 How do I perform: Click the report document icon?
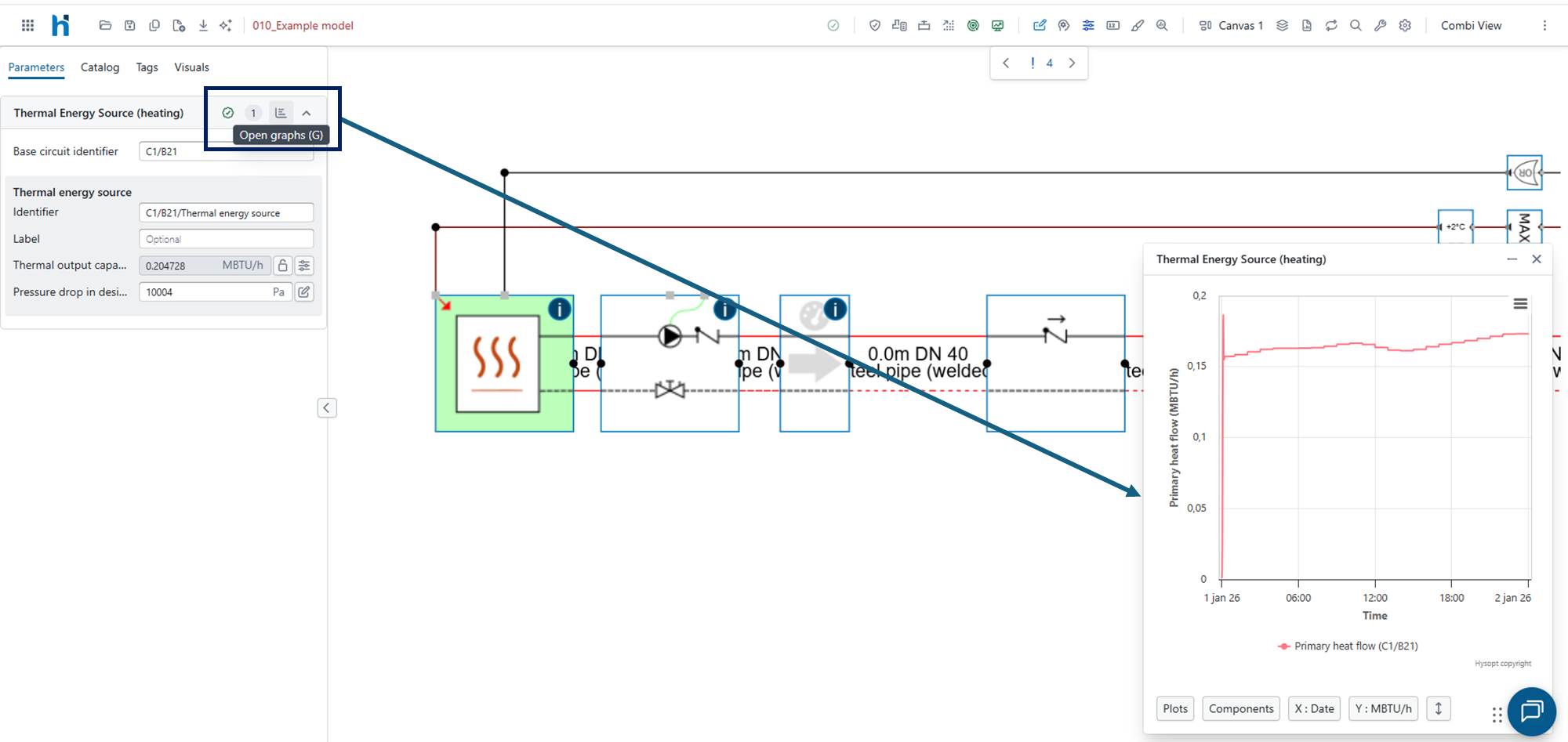1307,25
